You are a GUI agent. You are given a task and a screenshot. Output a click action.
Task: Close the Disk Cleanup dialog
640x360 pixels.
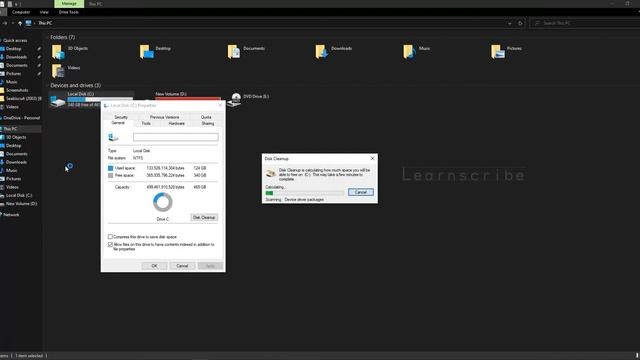(x=372, y=158)
